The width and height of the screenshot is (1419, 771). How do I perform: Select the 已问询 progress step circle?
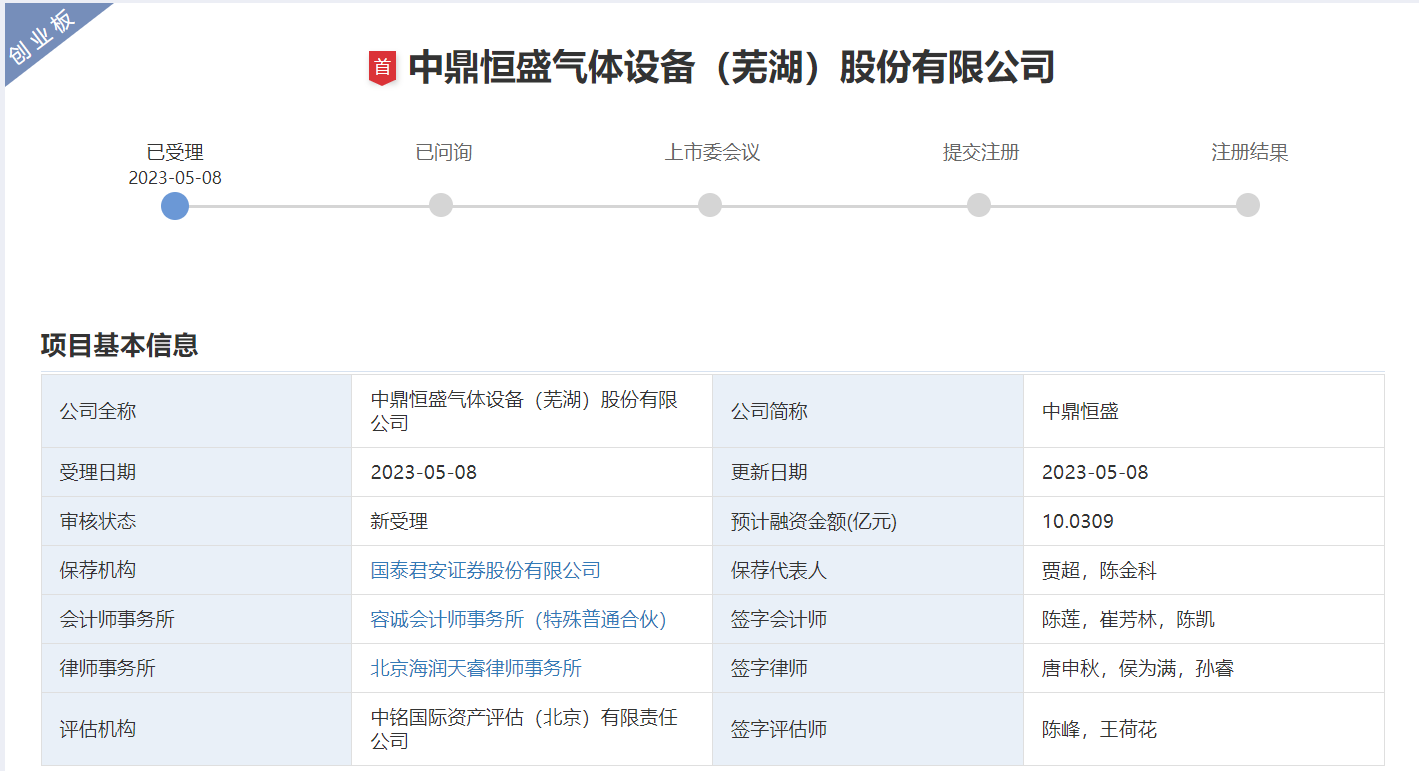tap(441, 205)
